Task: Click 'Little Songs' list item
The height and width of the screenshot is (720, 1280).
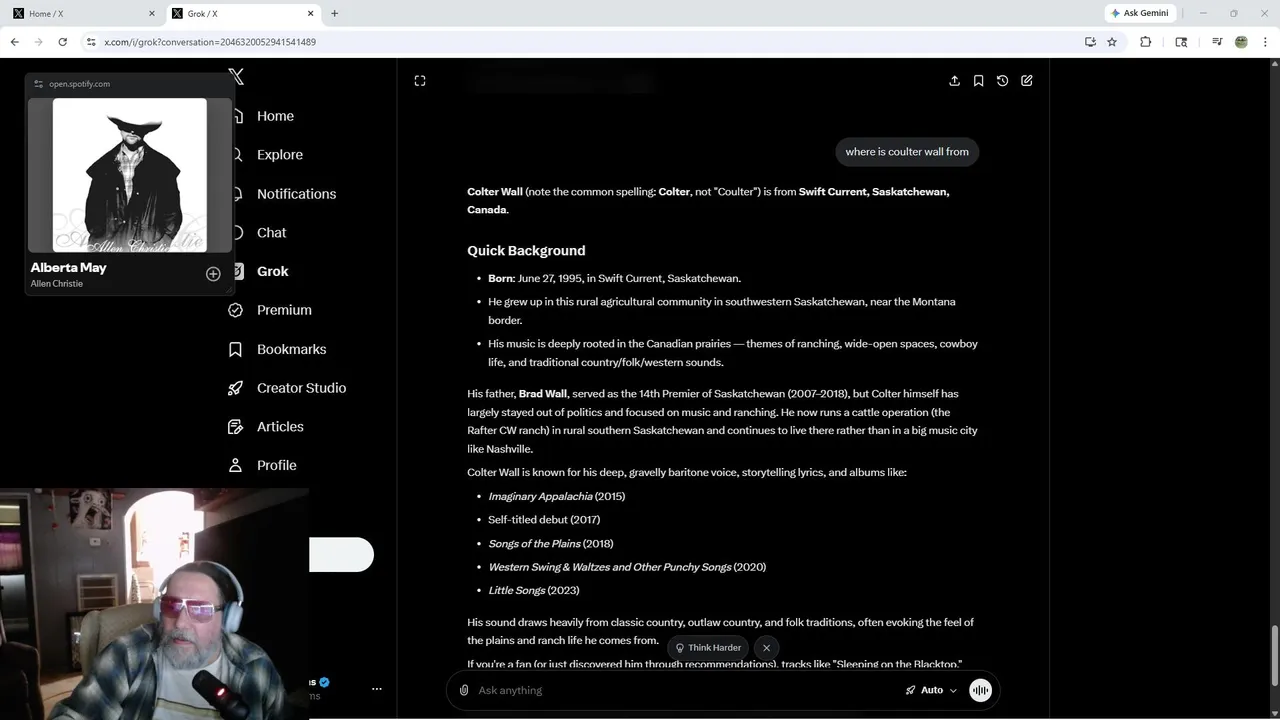Action: tap(534, 591)
